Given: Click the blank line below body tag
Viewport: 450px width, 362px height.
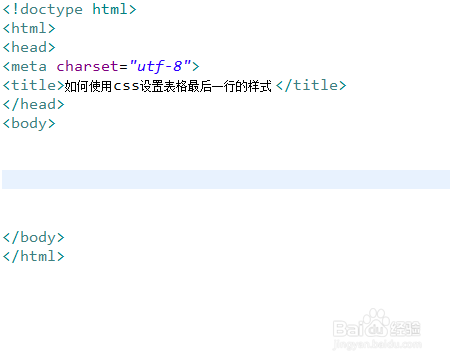Looking at the screenshot, I should point(226,143).
